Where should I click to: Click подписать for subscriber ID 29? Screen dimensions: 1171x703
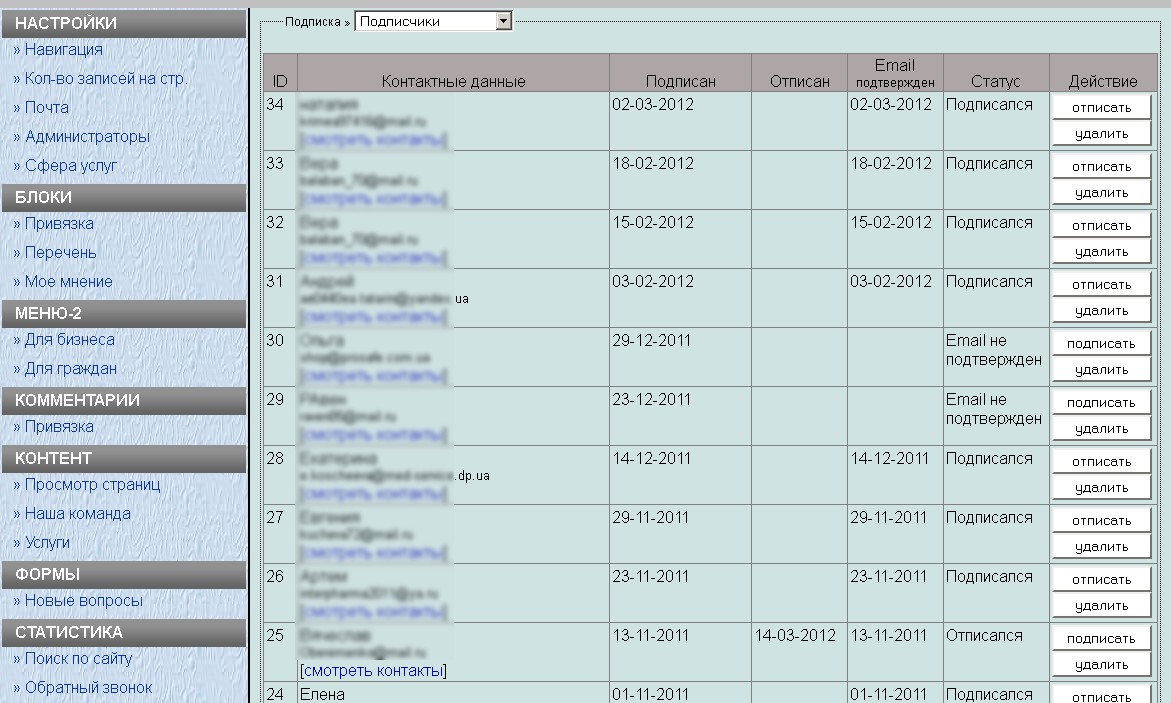[x=1102, y=403]
